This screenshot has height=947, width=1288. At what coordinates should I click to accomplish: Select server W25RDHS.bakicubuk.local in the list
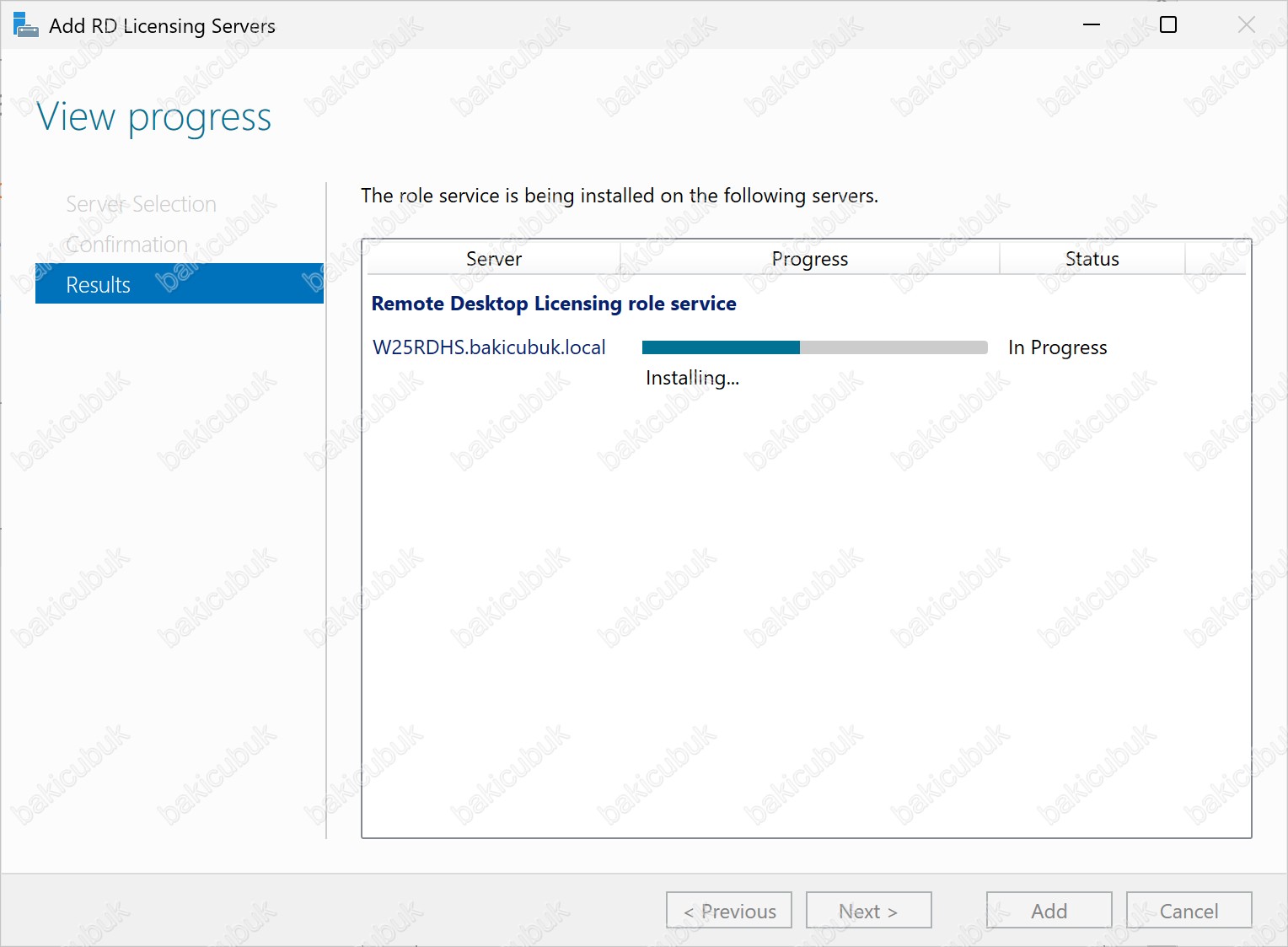click(489, 347)
